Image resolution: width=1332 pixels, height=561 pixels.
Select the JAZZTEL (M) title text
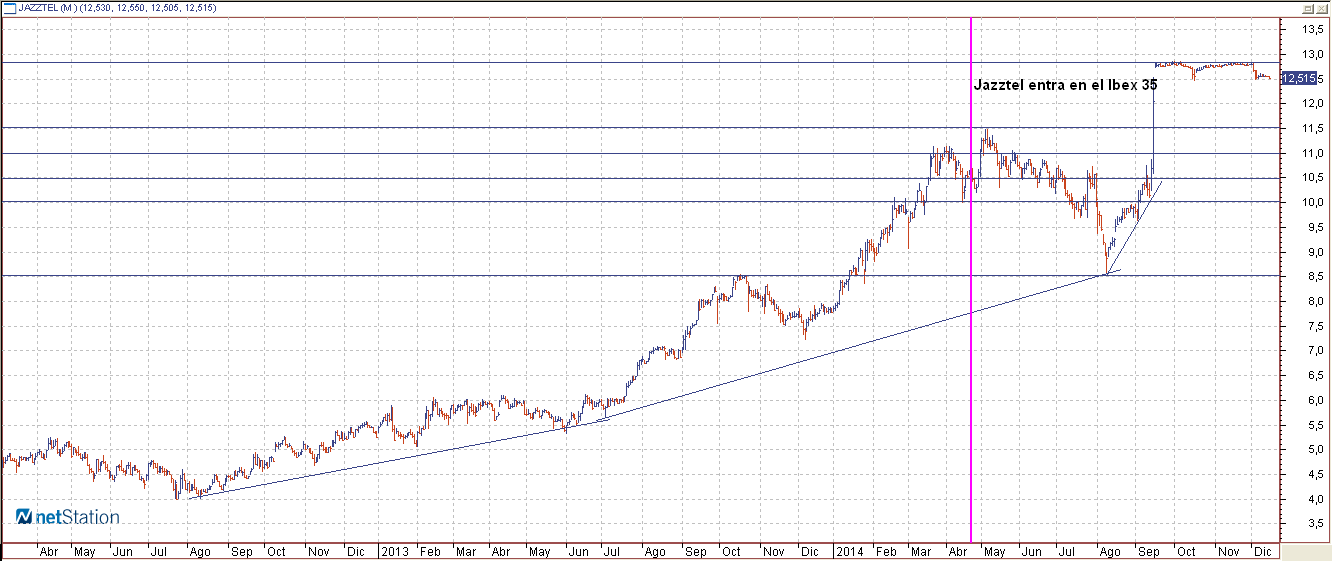tap(49, 7)
